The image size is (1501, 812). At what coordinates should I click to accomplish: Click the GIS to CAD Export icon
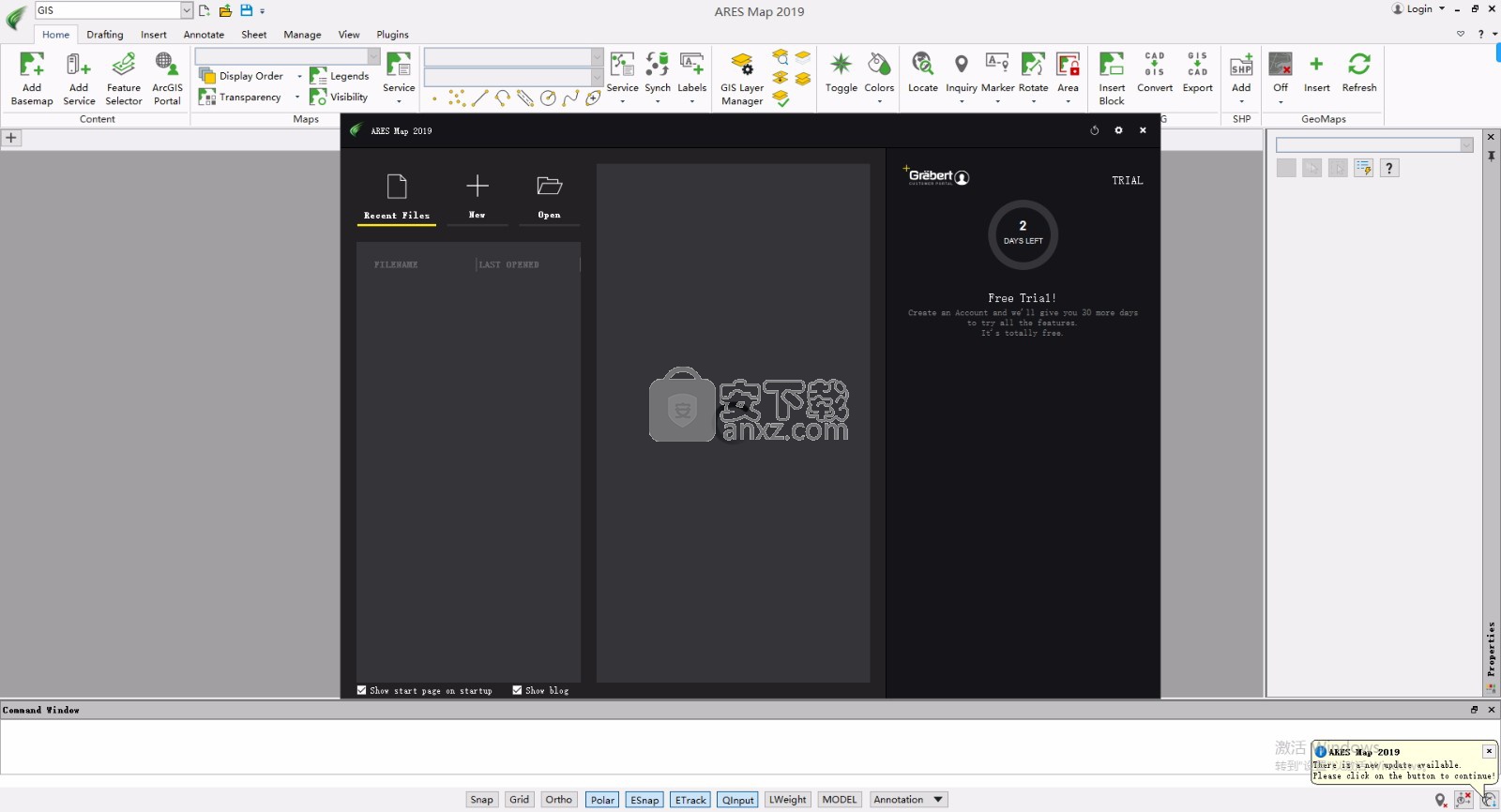point(1198,64)
